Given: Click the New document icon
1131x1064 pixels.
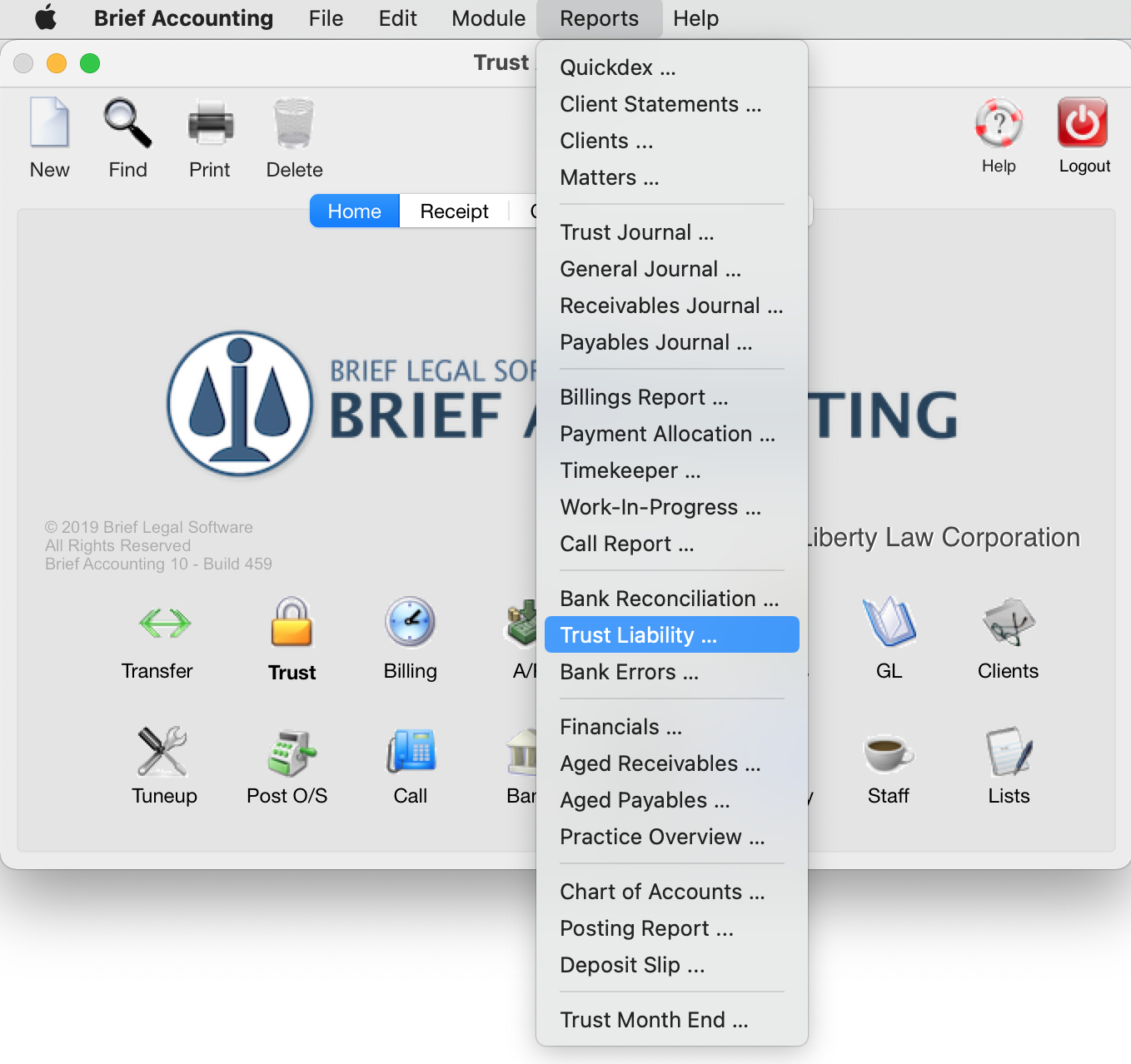Looking at the screenshot, I should pyautogui.click(x=49, y=122).
